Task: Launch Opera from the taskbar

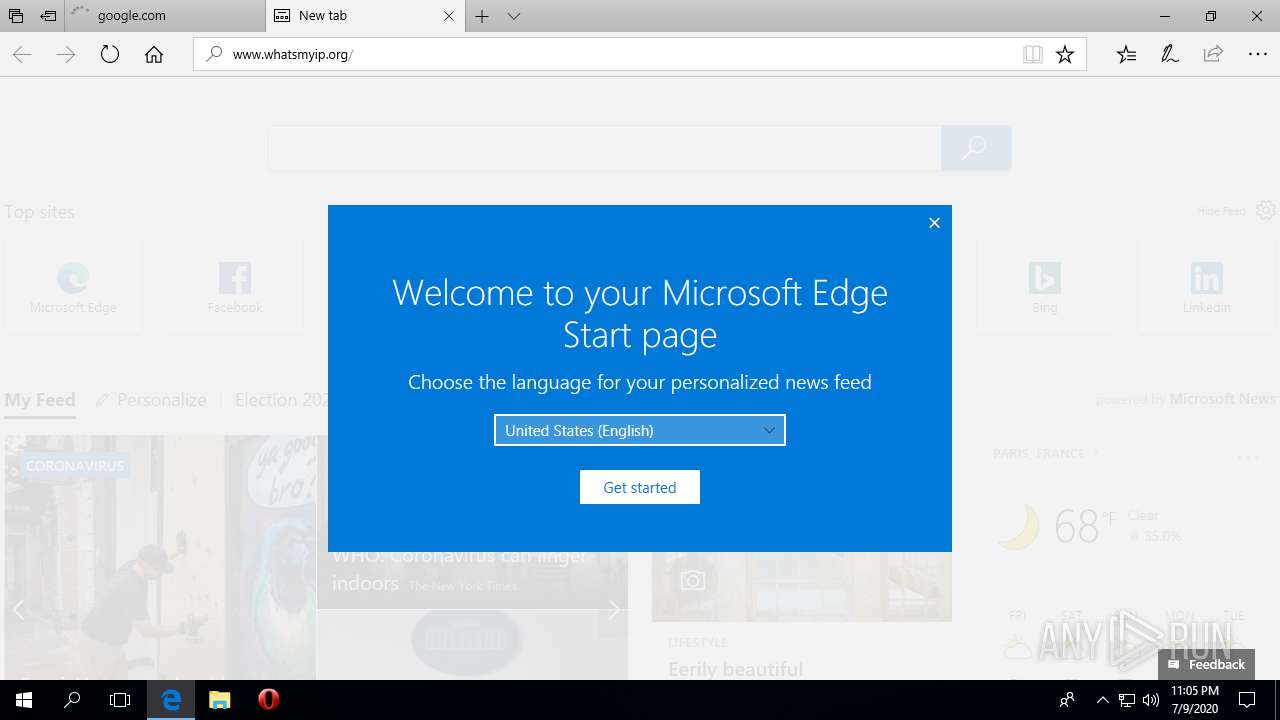Action: (268, 700)
